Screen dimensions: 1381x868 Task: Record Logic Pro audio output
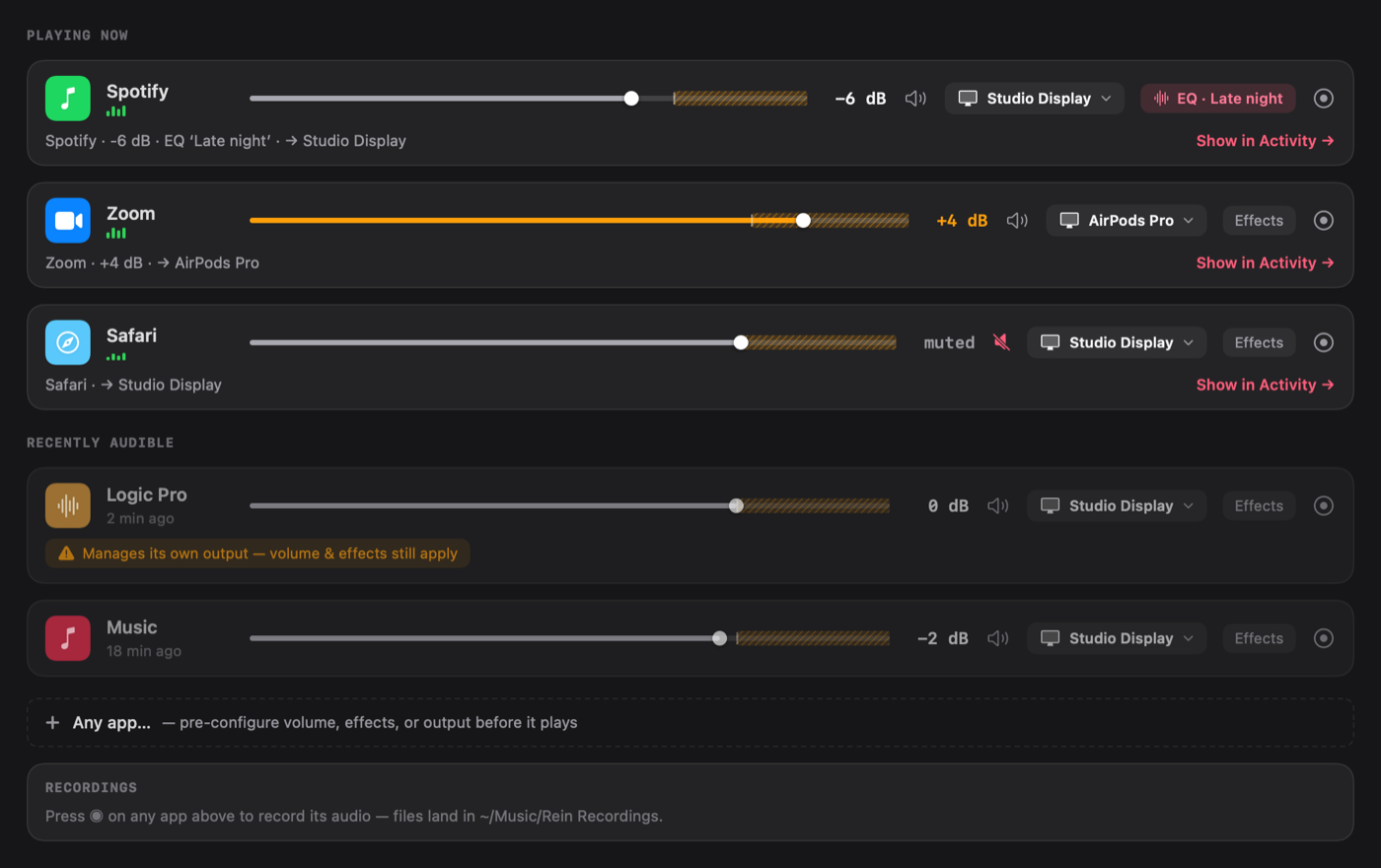pos(1324,506)
